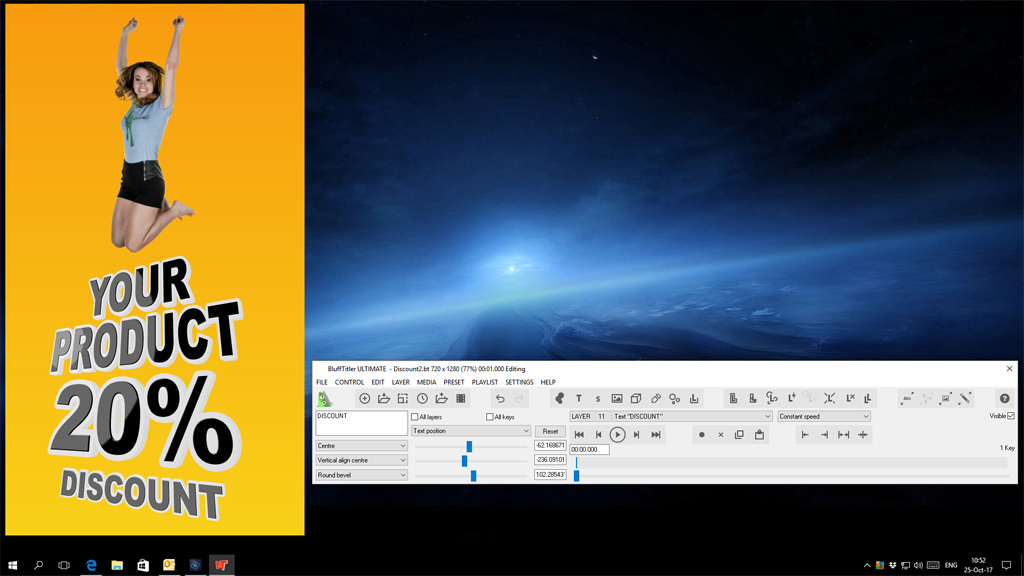
Task: Click the undo arrow icon
Action: tap(500, 399)
